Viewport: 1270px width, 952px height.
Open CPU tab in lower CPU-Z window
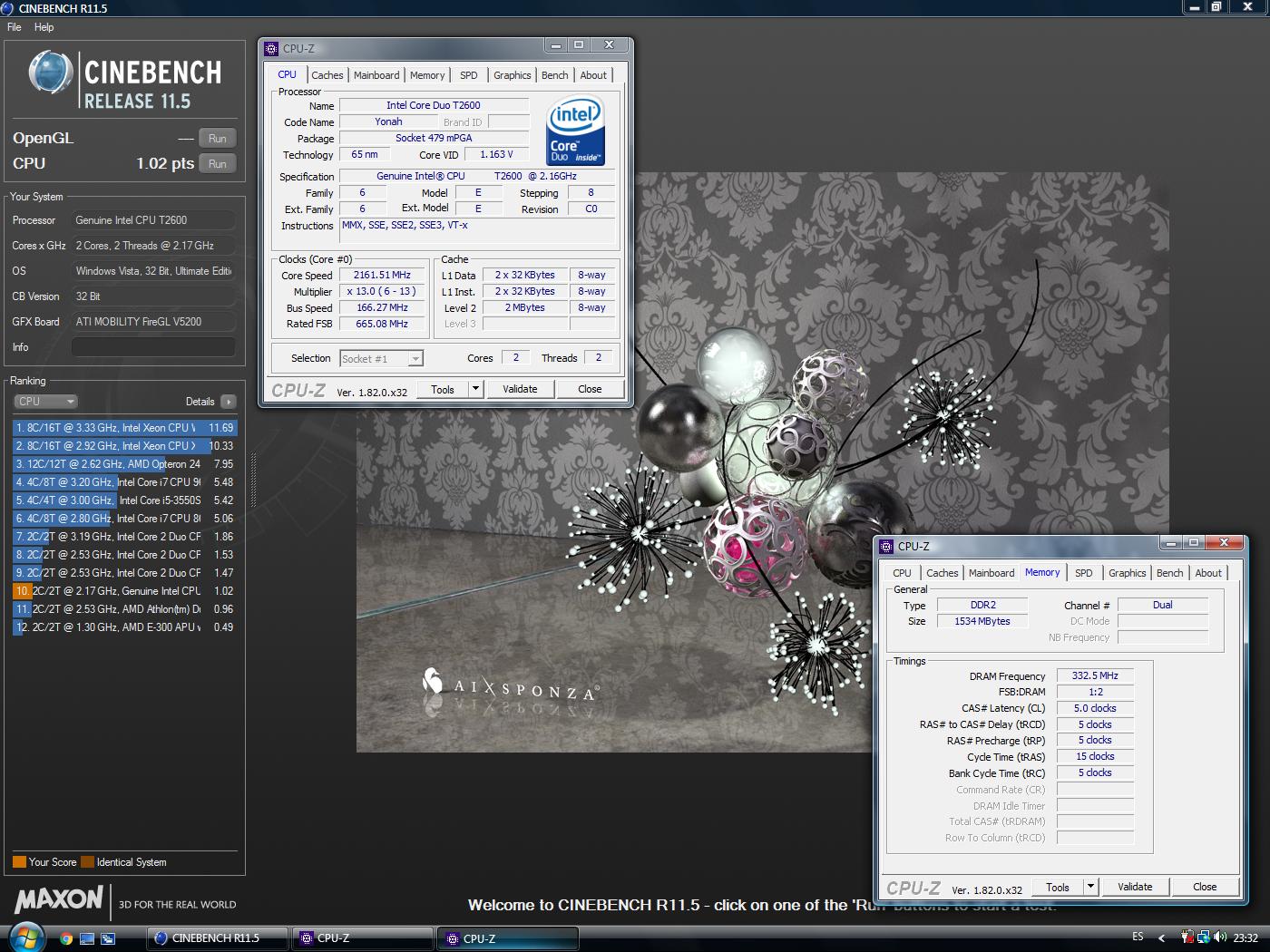coord(902,573)
